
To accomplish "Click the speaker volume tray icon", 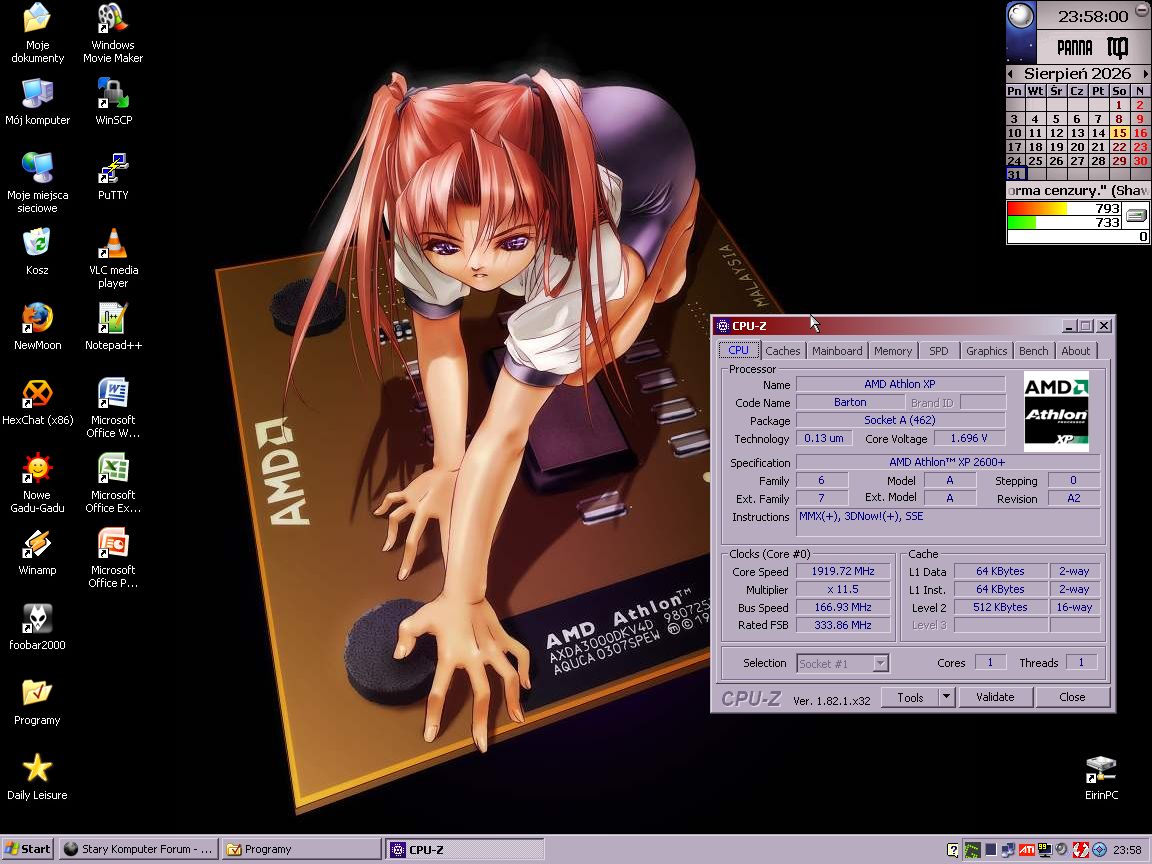I will pyautogui.click(x=1062, y=850).
